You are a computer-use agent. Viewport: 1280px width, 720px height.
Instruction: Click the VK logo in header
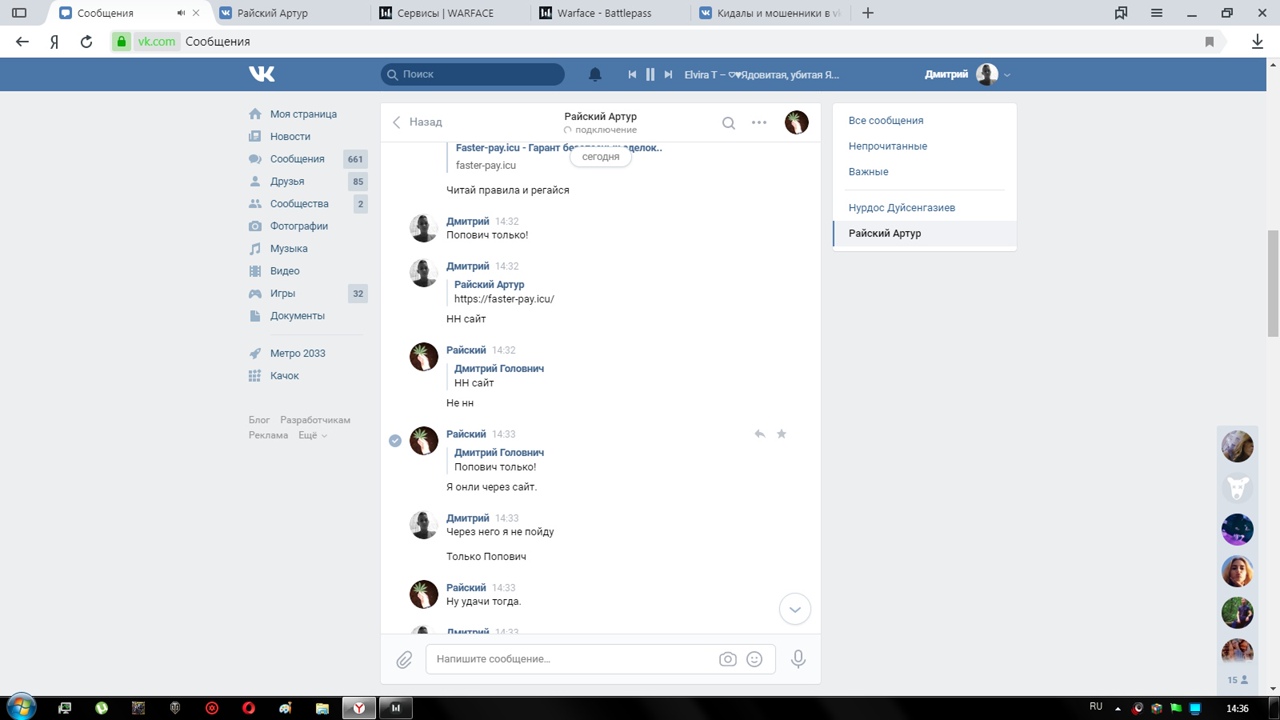tap(262, 74)
